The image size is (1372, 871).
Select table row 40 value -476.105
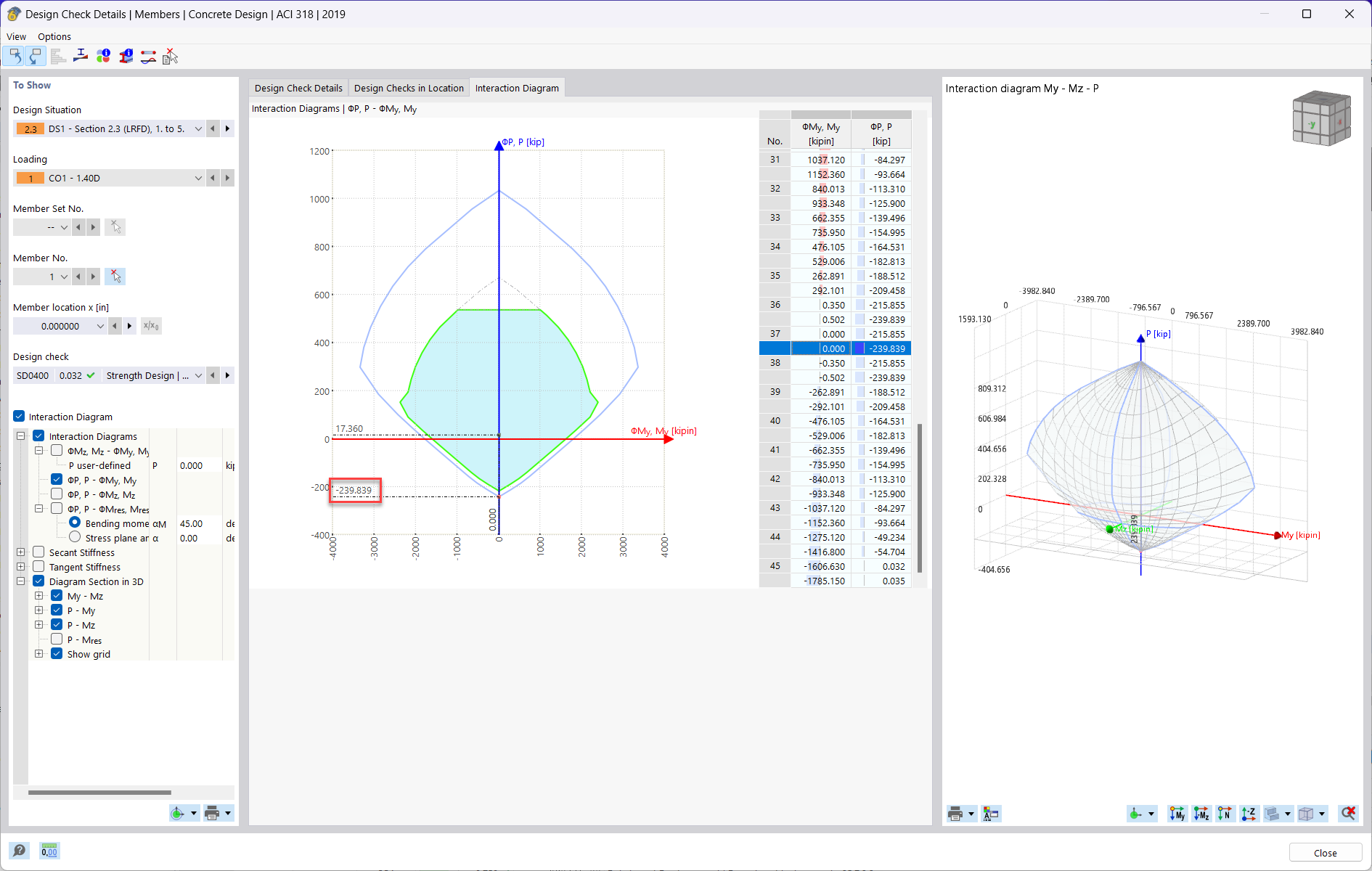[821, 421]
